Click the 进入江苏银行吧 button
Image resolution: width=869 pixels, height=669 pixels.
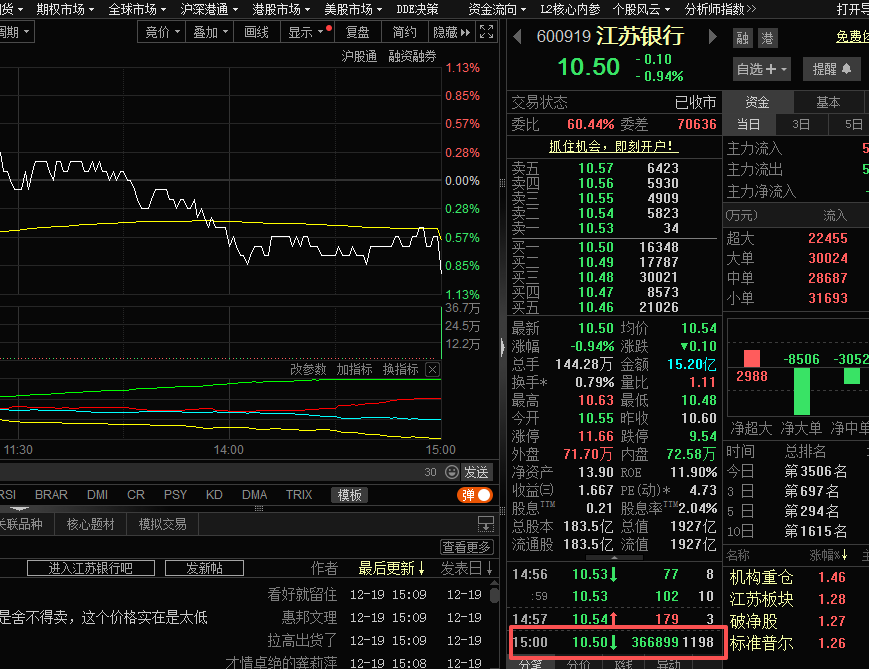[91, 568]
